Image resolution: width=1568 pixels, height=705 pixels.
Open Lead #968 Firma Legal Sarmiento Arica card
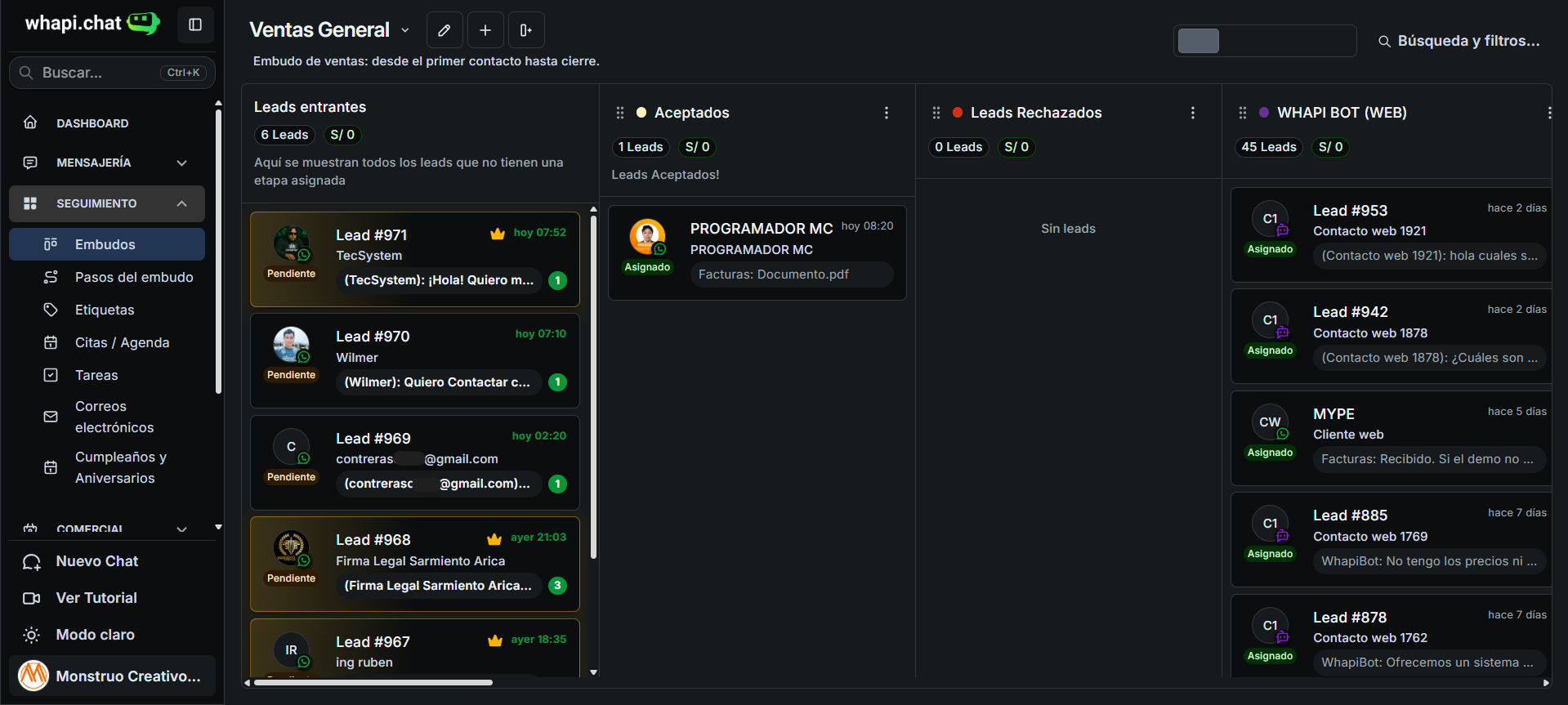point(415,564)
